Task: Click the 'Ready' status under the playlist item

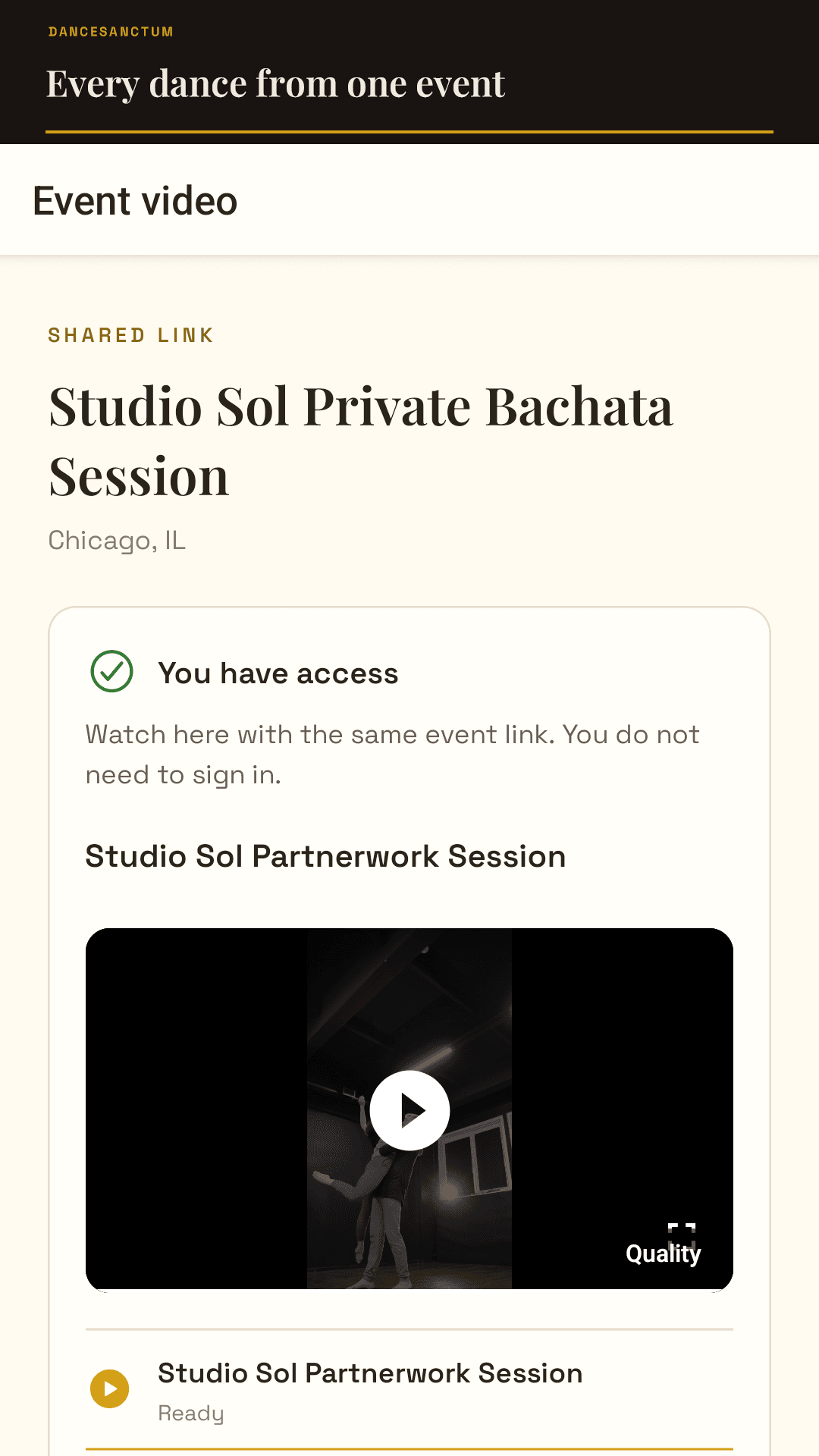Action: tap(191, 1414)
